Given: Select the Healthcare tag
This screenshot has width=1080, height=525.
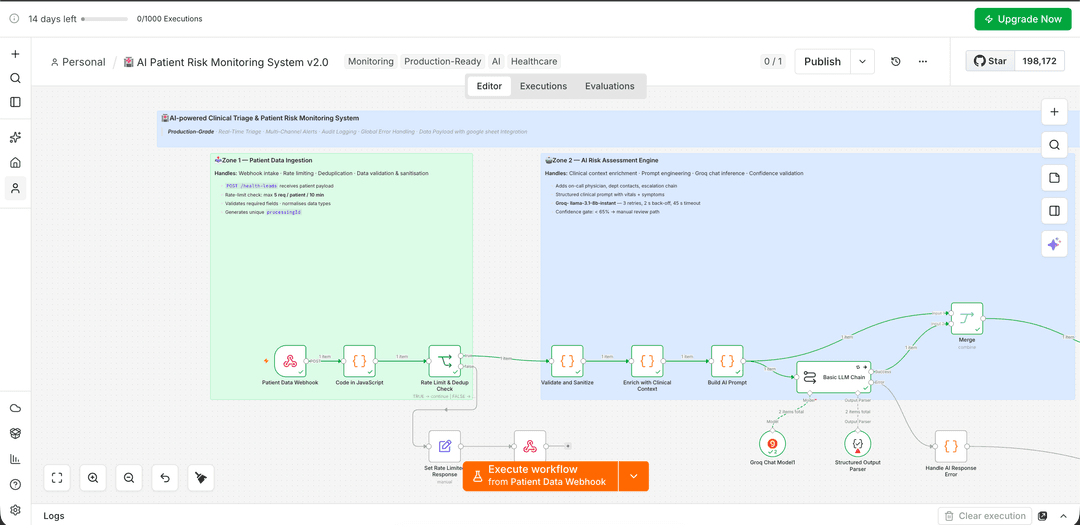Looking at the screenshot, I should tap(534, 61).
